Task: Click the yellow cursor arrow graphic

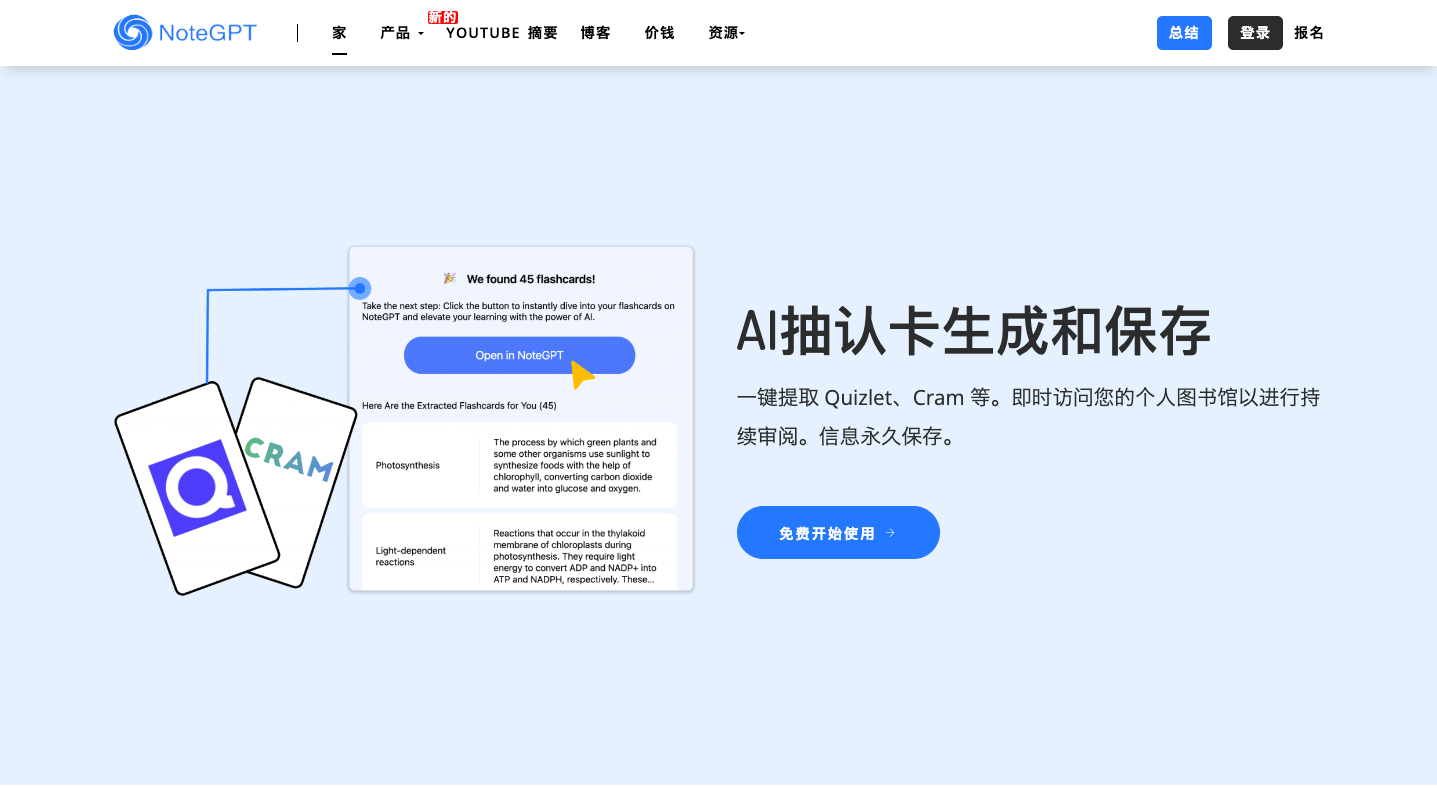Action: pos(581,375)
